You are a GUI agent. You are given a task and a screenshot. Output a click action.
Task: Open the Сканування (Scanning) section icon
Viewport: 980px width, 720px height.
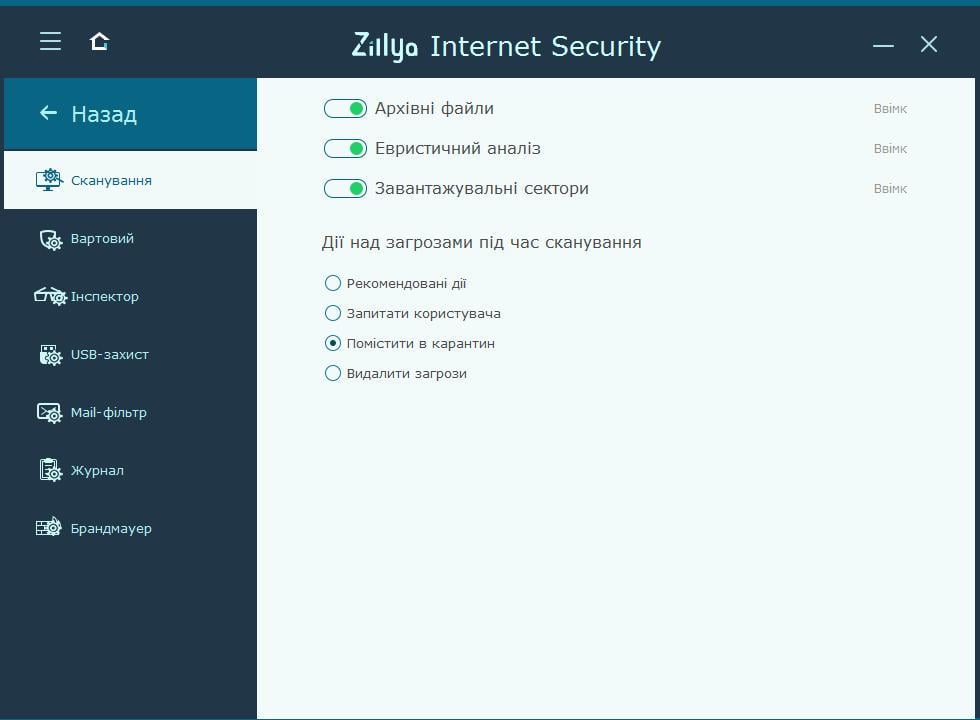pyautogui.click(x=47, y=178)
